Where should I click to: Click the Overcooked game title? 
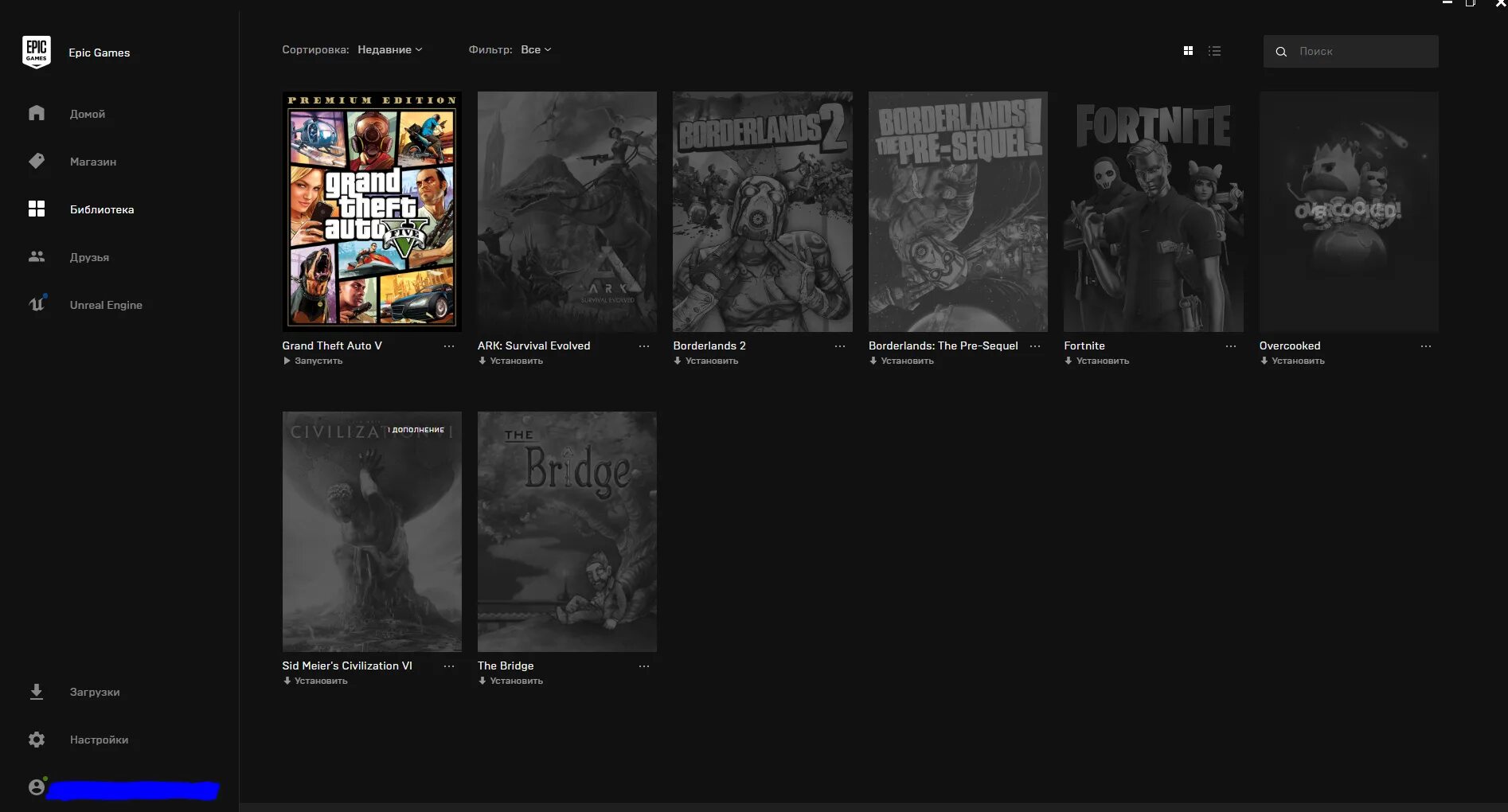click(x=1290, y=345)
